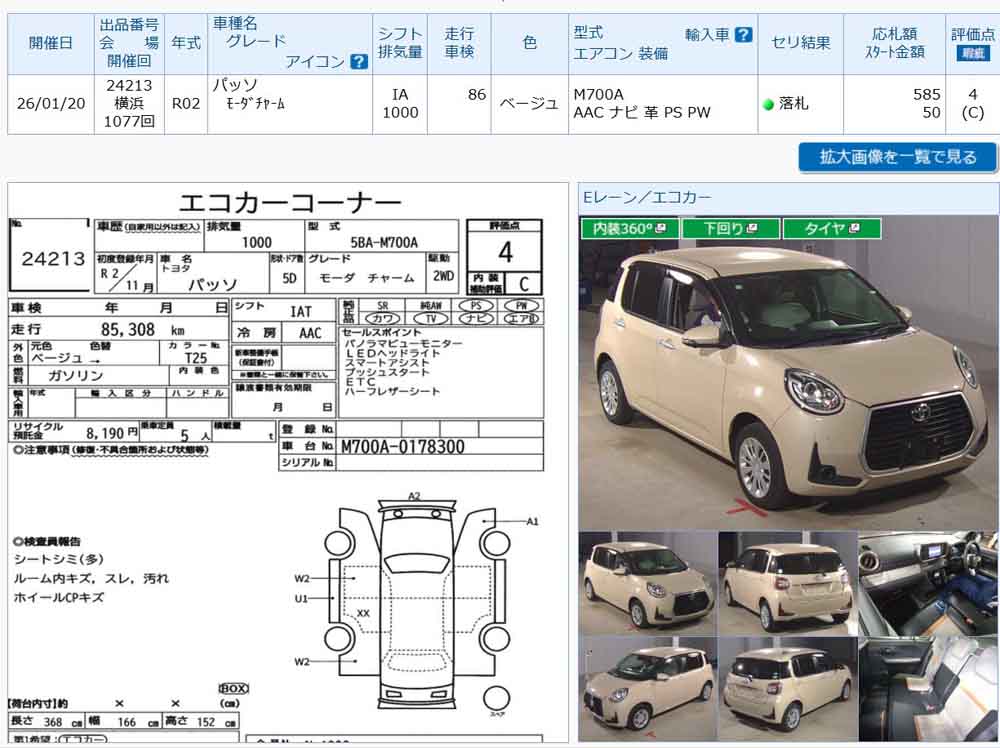Click the 評価点 score 4 box on the sheet
Viewport: 1000px width, 748px height.
click(x=505, y=251)
